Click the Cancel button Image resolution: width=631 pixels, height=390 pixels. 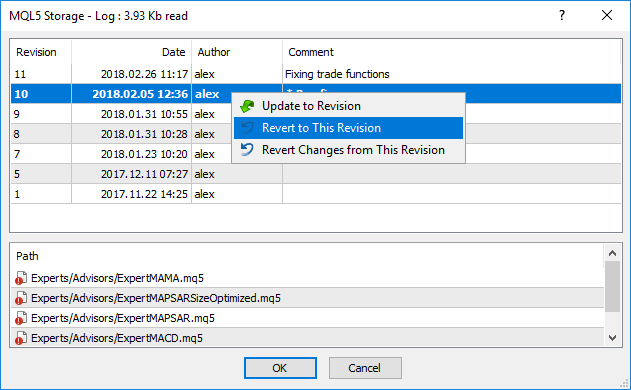click(365, 368)
